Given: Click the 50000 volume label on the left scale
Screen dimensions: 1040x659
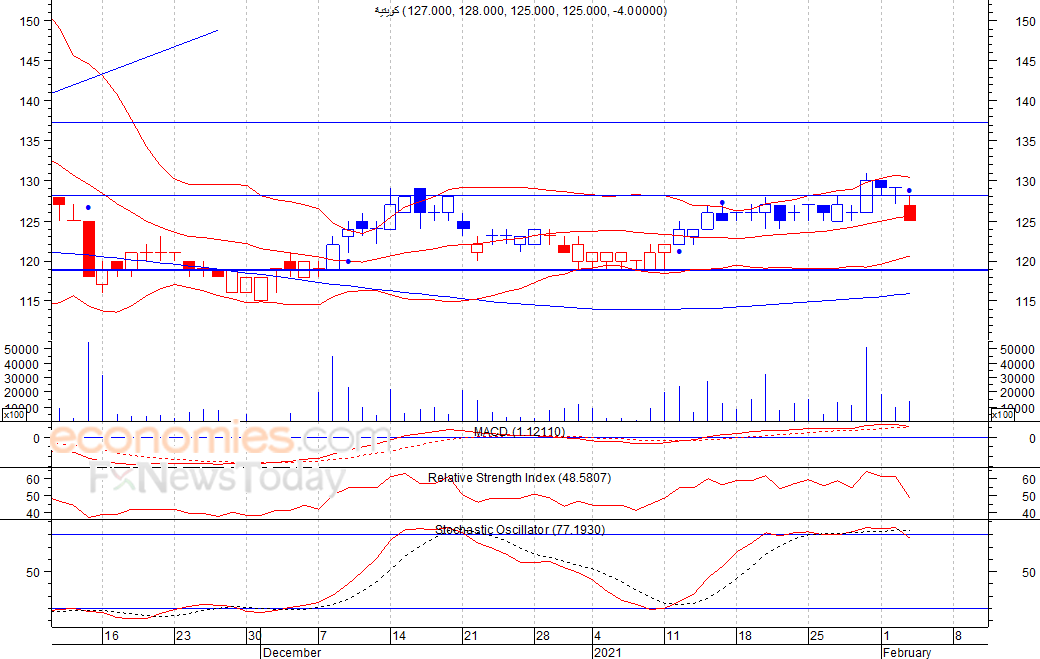Looking at the screenshot, I should [21, 349].
